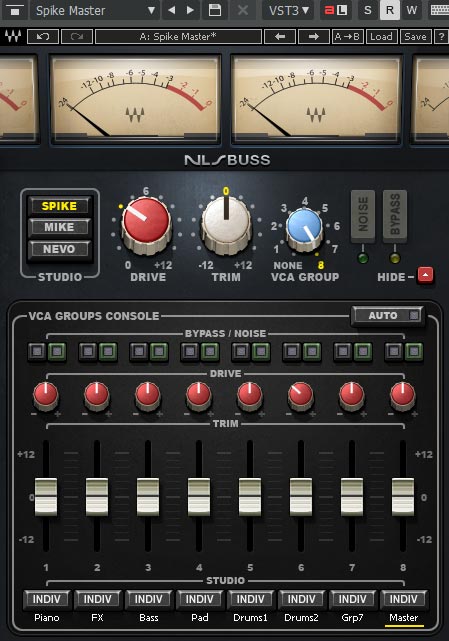Click the INDIV button above Drums2
Image resolution: width=449 pixels, height=641 pixels.
click(x=301, y=599)
